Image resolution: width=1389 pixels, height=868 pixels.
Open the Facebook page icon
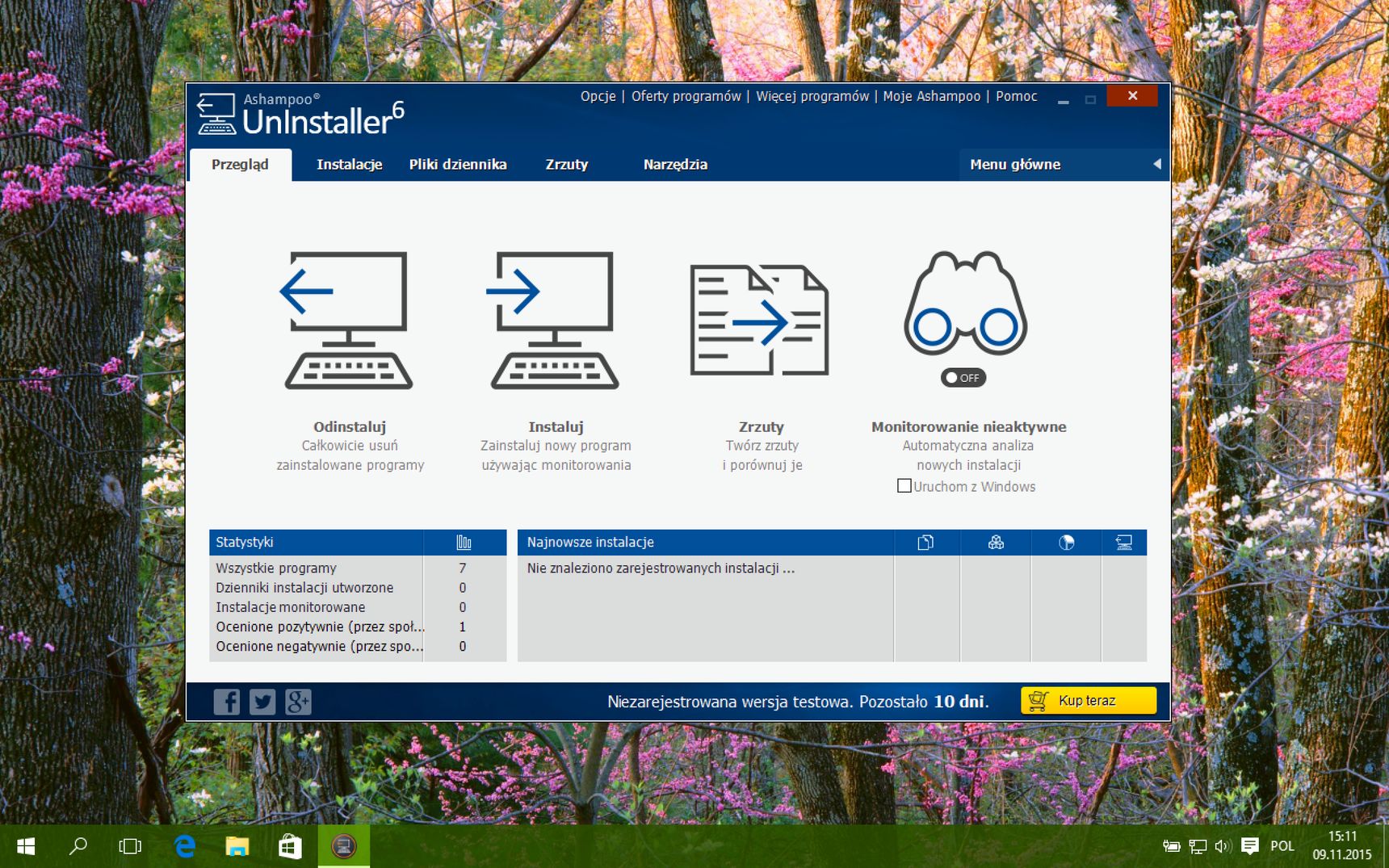pyautogui.click(x=227, y=702)
